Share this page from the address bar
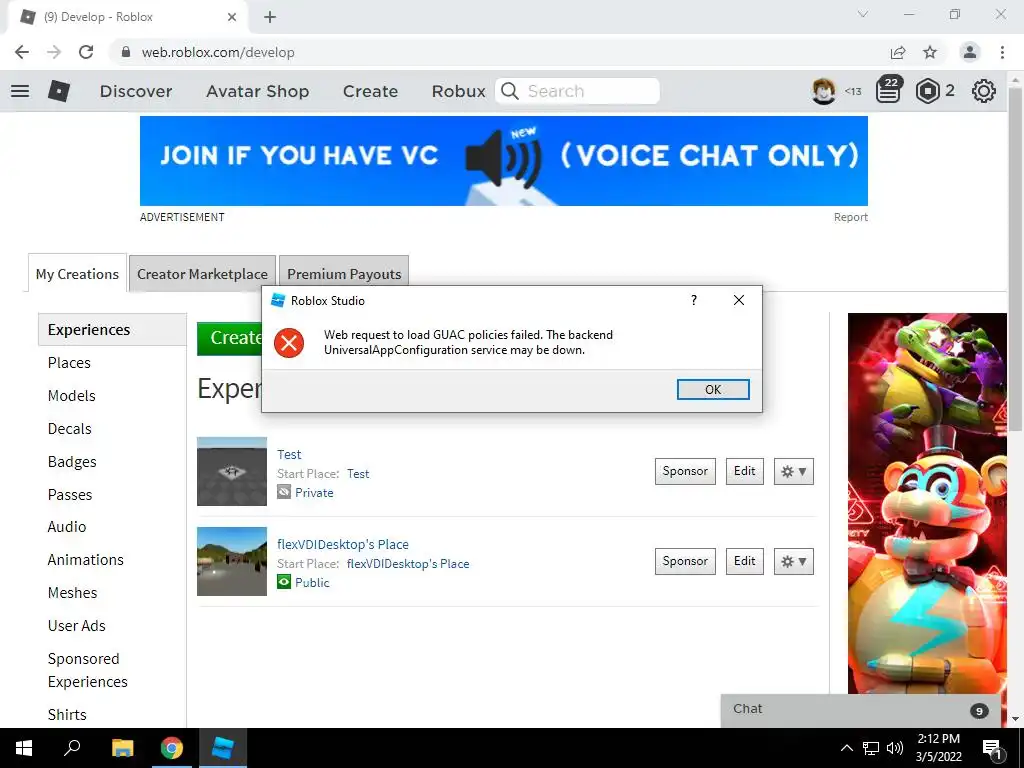The height and width of the screenshot is (768, 1024). (x=898, y=52)
